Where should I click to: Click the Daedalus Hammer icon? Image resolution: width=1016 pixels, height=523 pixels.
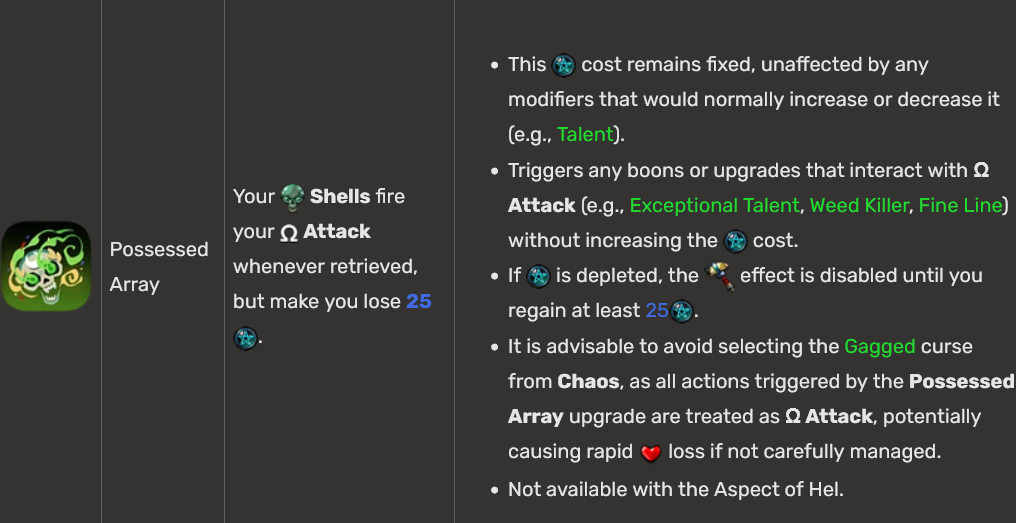tap(719, 276)
